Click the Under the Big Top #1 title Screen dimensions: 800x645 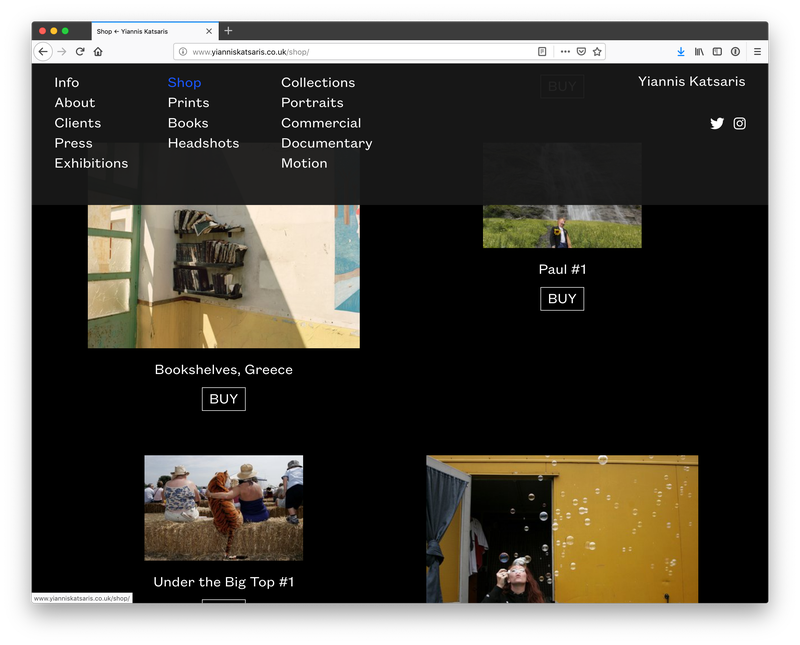click(x=223, y=582)
